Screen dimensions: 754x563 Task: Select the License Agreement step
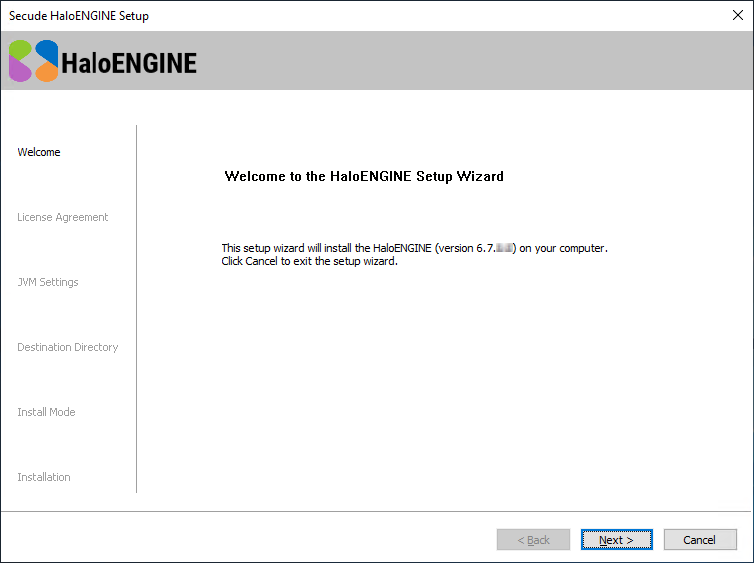pyautogui.click(x=62, y=217)
